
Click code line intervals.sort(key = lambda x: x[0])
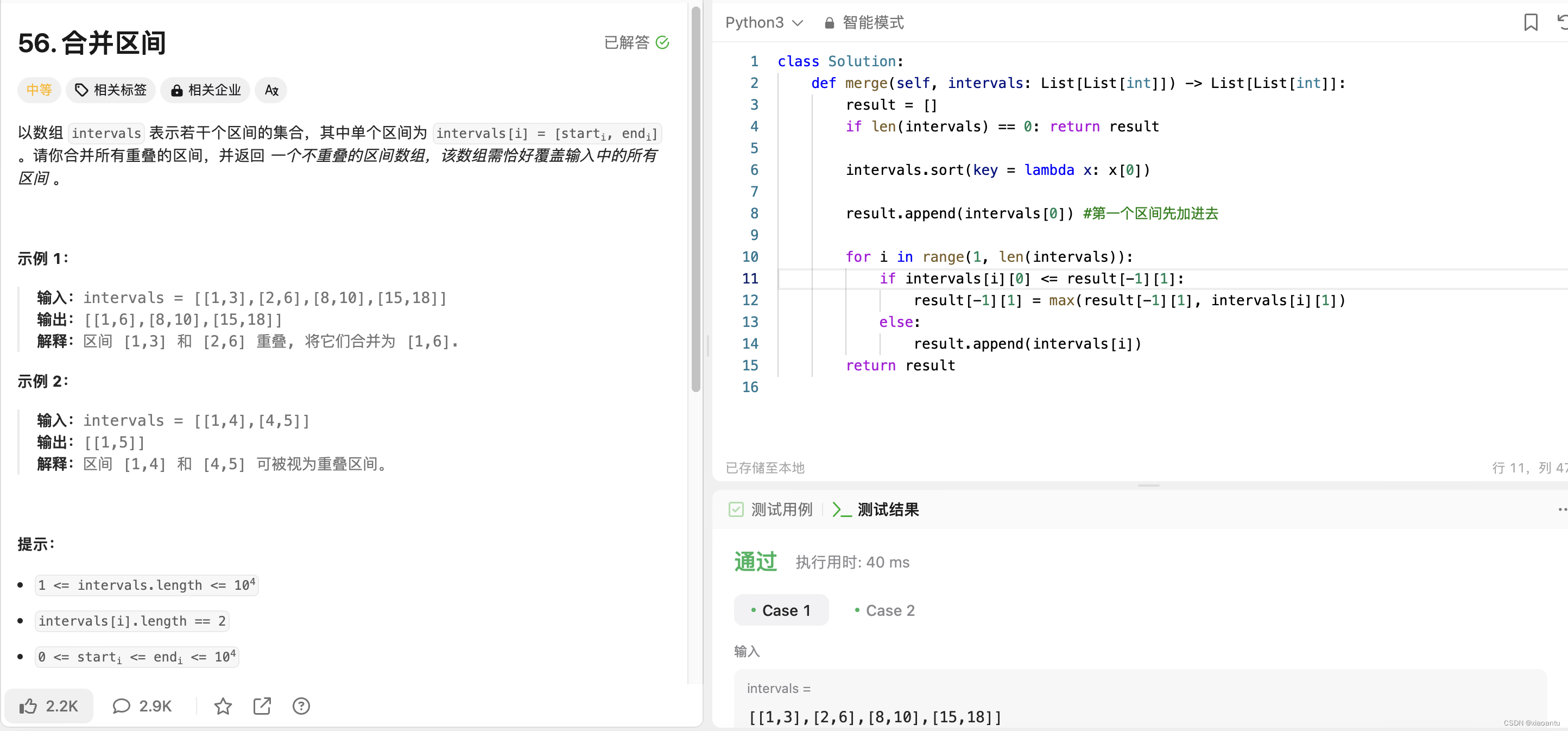(998, 170)
